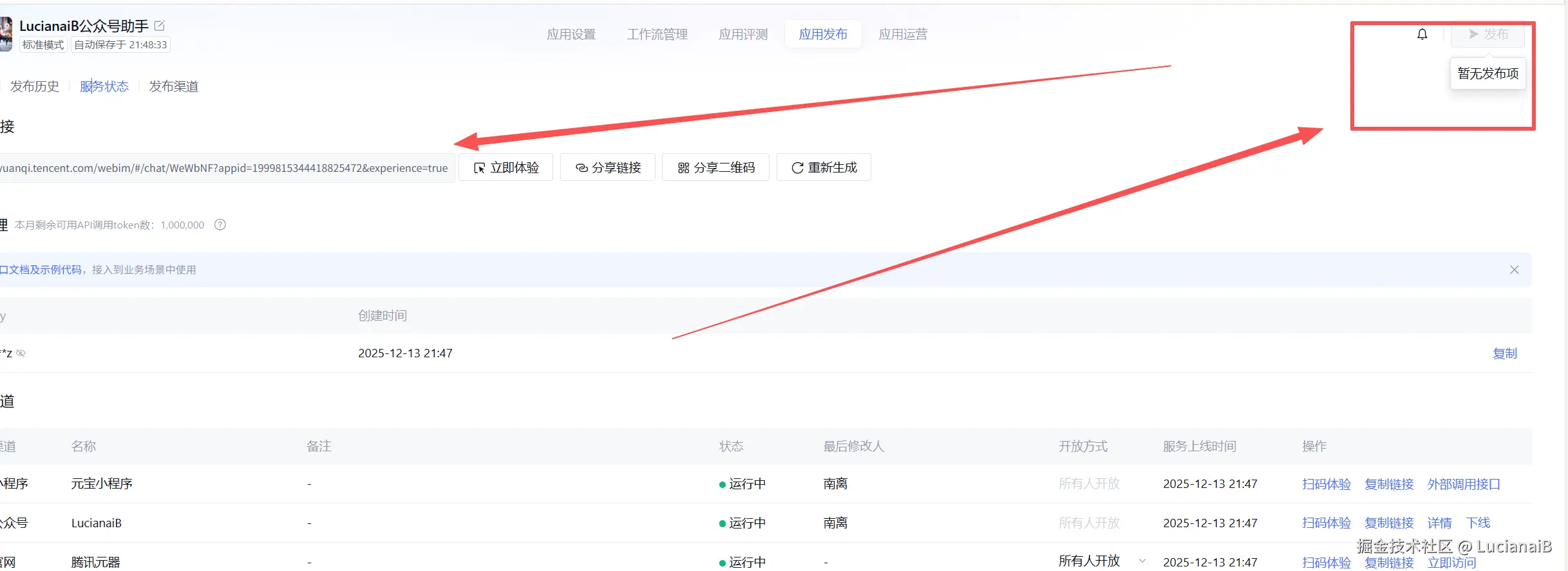This screenshot has width=1568, height=571.
Task: Click 复制链接 in LucianaiB row
Action: tap(1389, 523)
